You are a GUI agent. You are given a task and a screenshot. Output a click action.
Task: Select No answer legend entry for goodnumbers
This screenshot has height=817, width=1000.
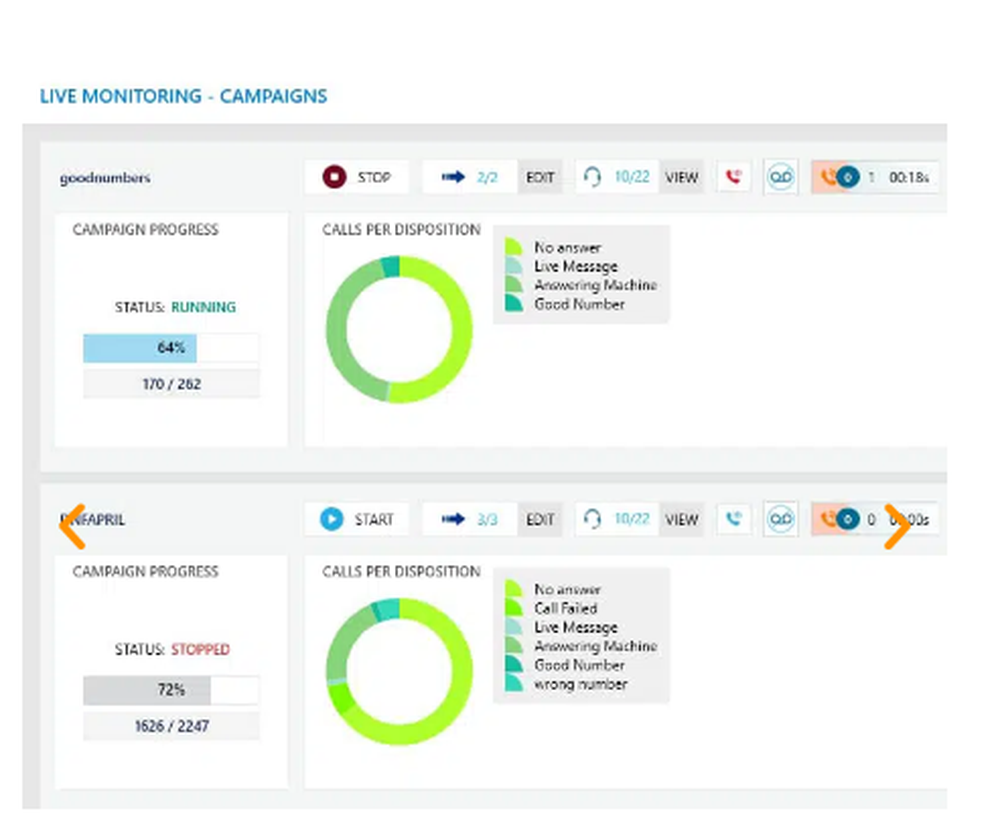[568, 247]
